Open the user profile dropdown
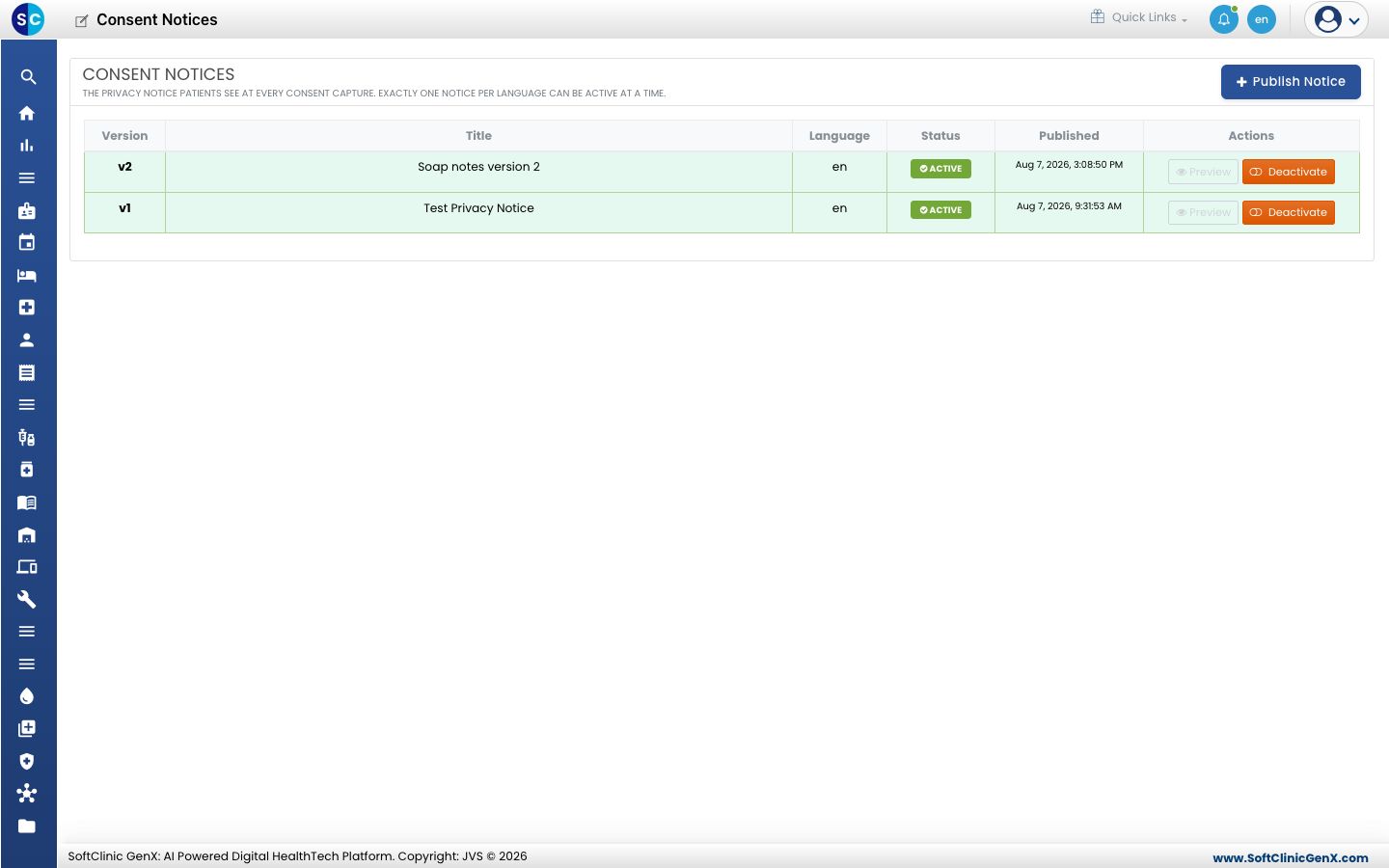The width and height of the screenshot is (1389, 868). (x=1337, y=19)
